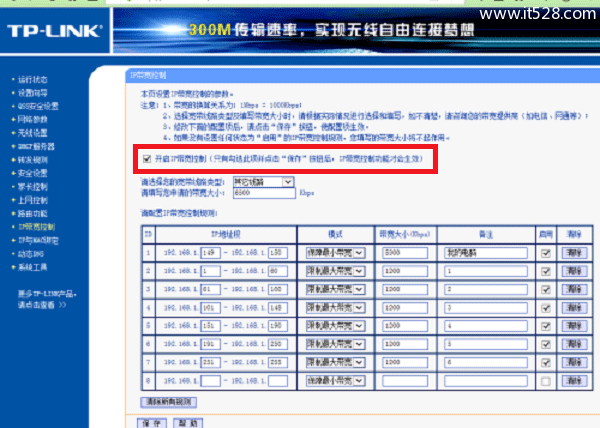The height and width of the screenshot is (428, 600).
Task: Click the end IP field in rule 3
Action: pyautogui.click(x=278, y=290)
